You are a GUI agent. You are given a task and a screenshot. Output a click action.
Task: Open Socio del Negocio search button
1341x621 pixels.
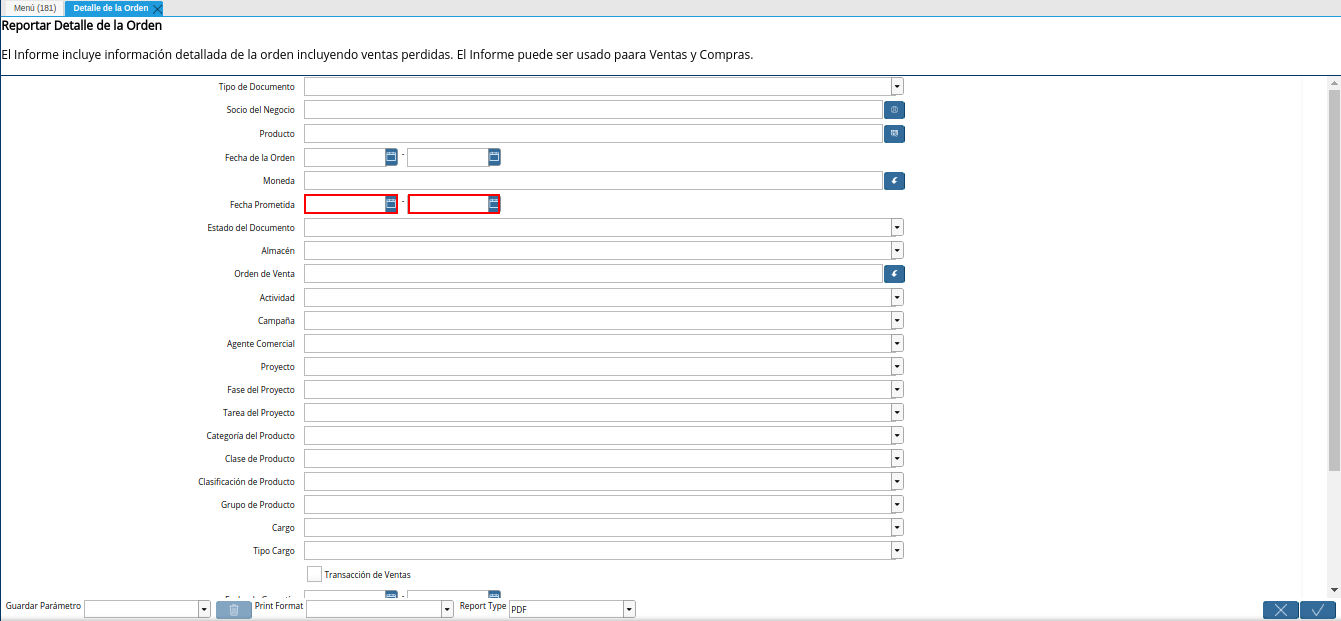tap(894, 110)
